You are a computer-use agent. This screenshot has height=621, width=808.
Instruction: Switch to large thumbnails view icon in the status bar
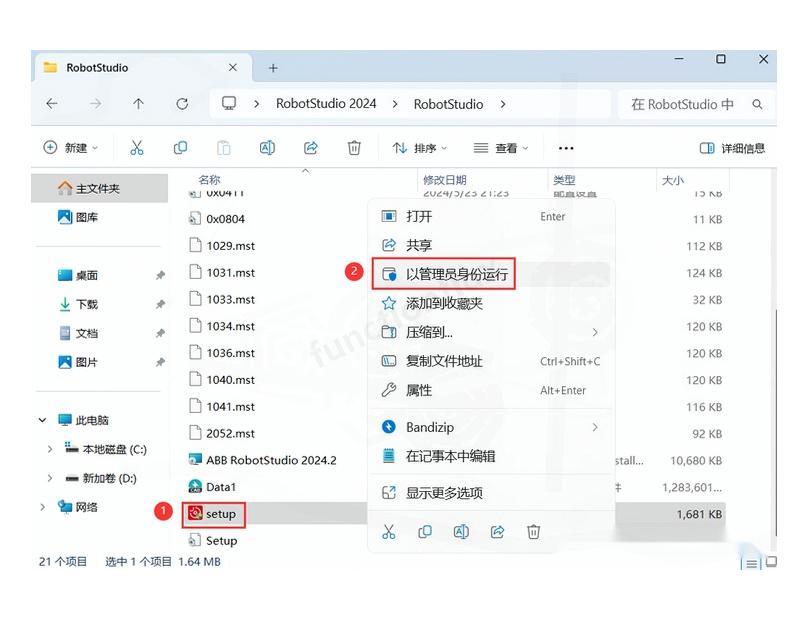click(x=771, y=562)
